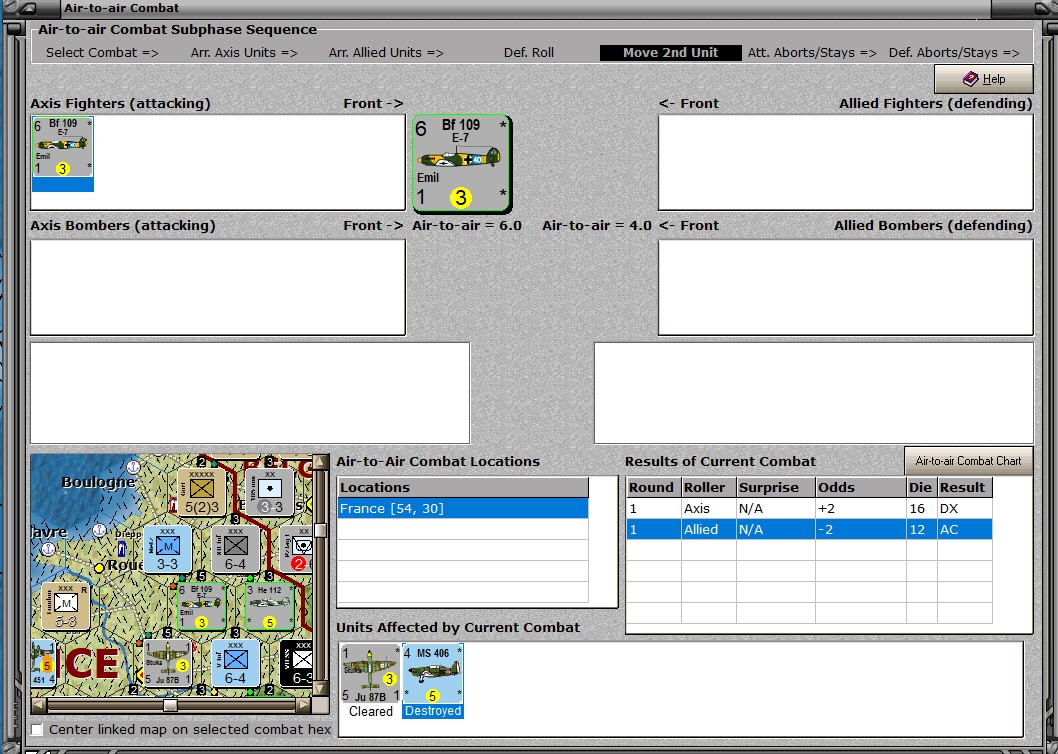
Task: Click the Round column header
Action: click(653, 487)
